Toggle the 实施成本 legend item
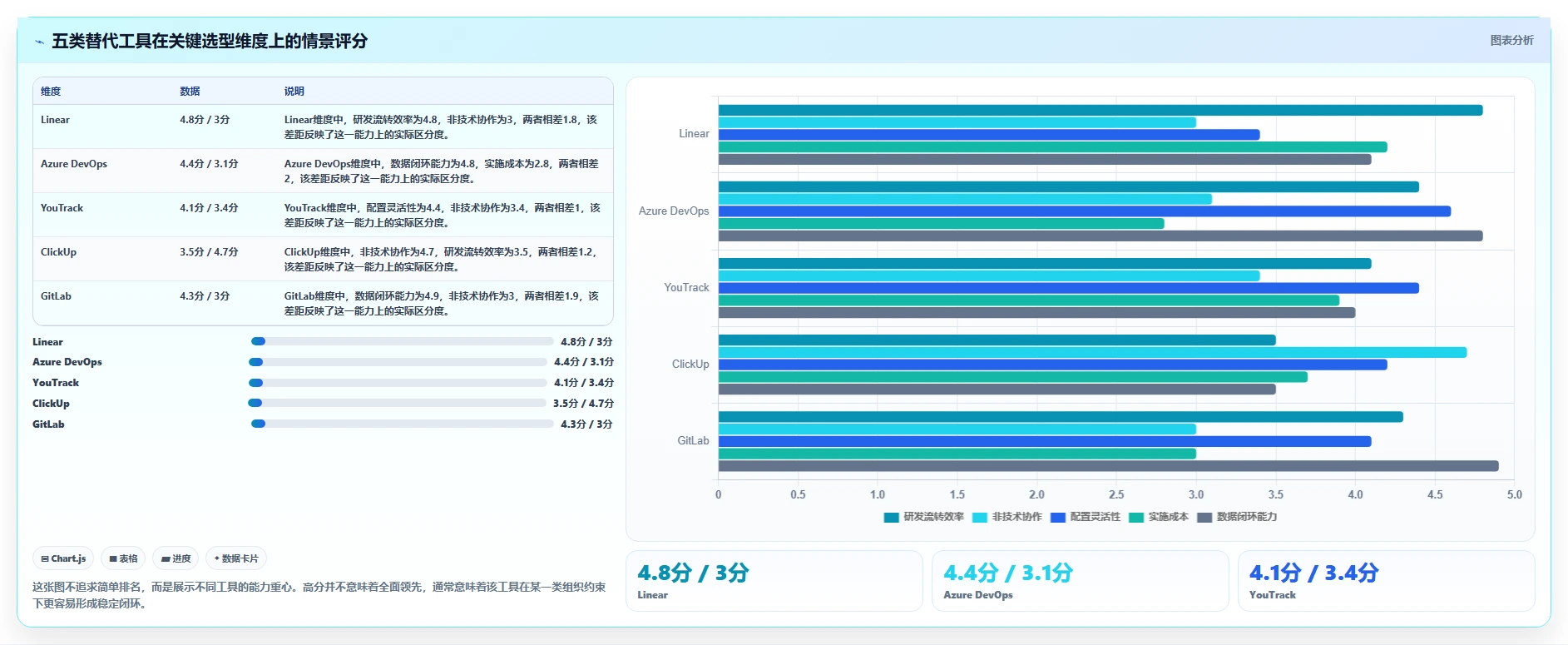 pyautogui.click(x=1159, y=517)
